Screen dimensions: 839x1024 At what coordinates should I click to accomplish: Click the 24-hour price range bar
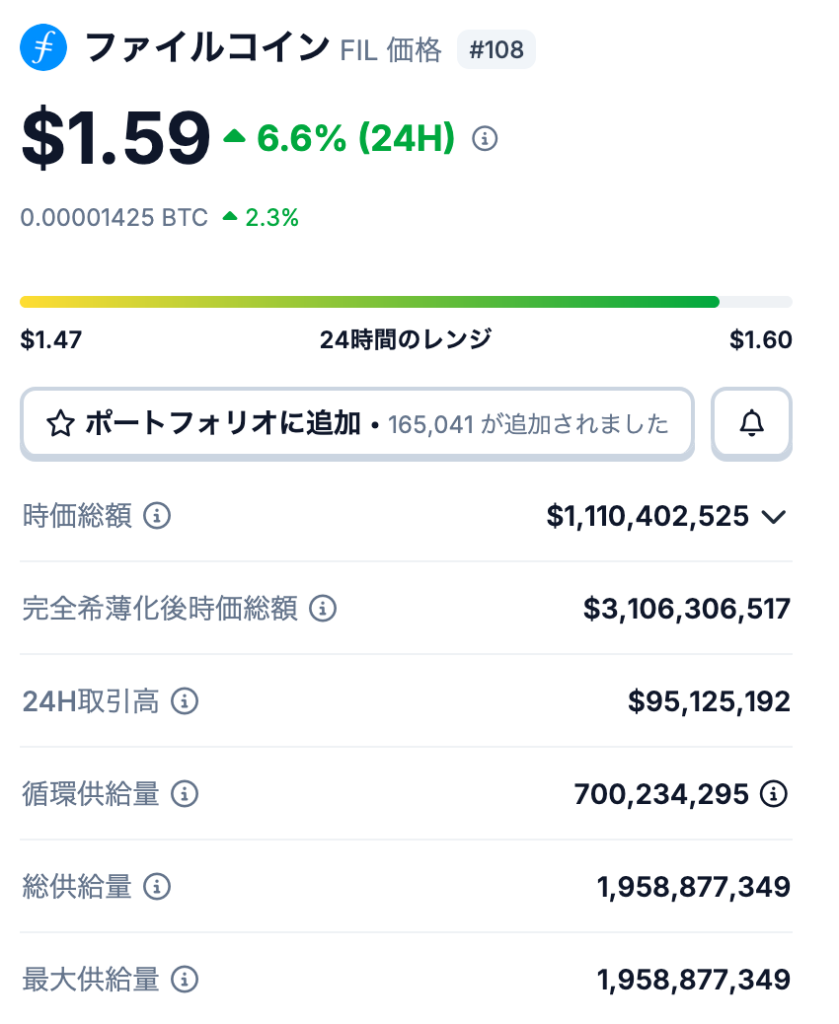pos(405,301)
